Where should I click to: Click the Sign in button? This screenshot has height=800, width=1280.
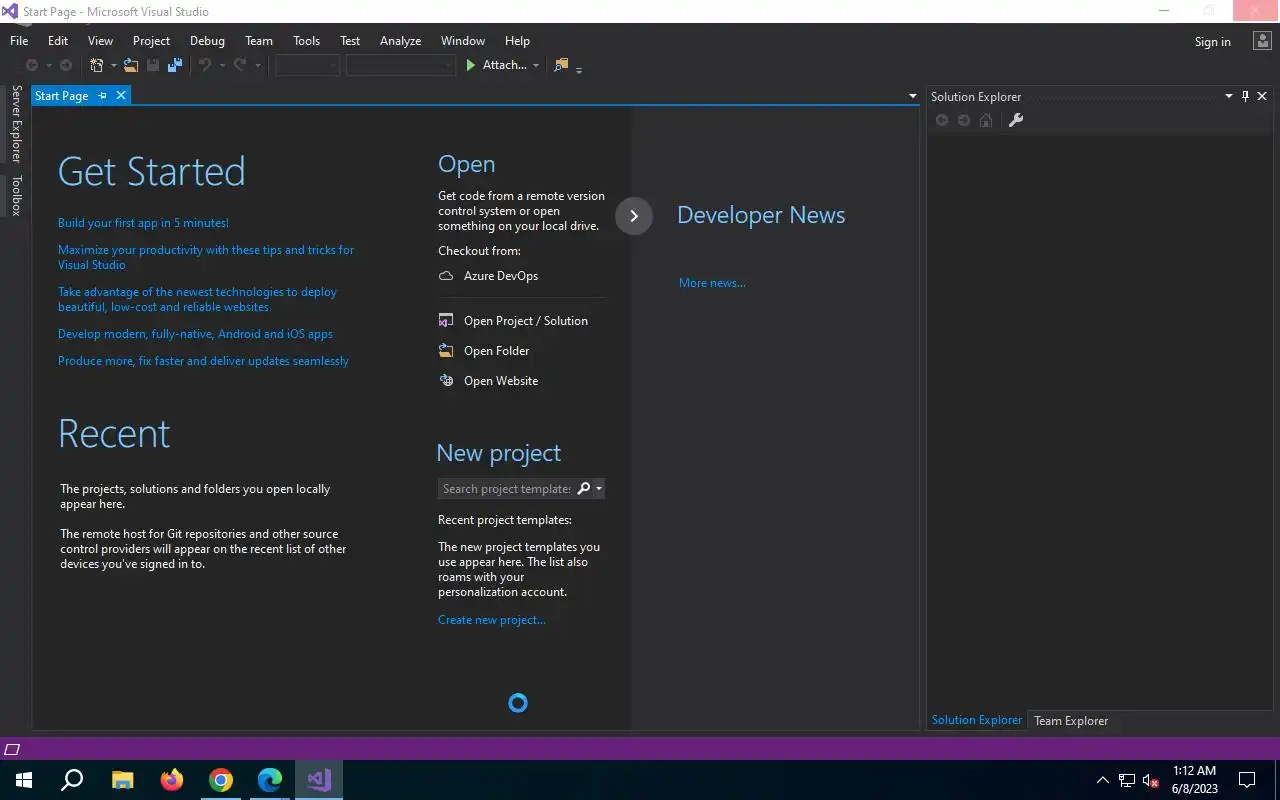click(x=1212, y=42)
